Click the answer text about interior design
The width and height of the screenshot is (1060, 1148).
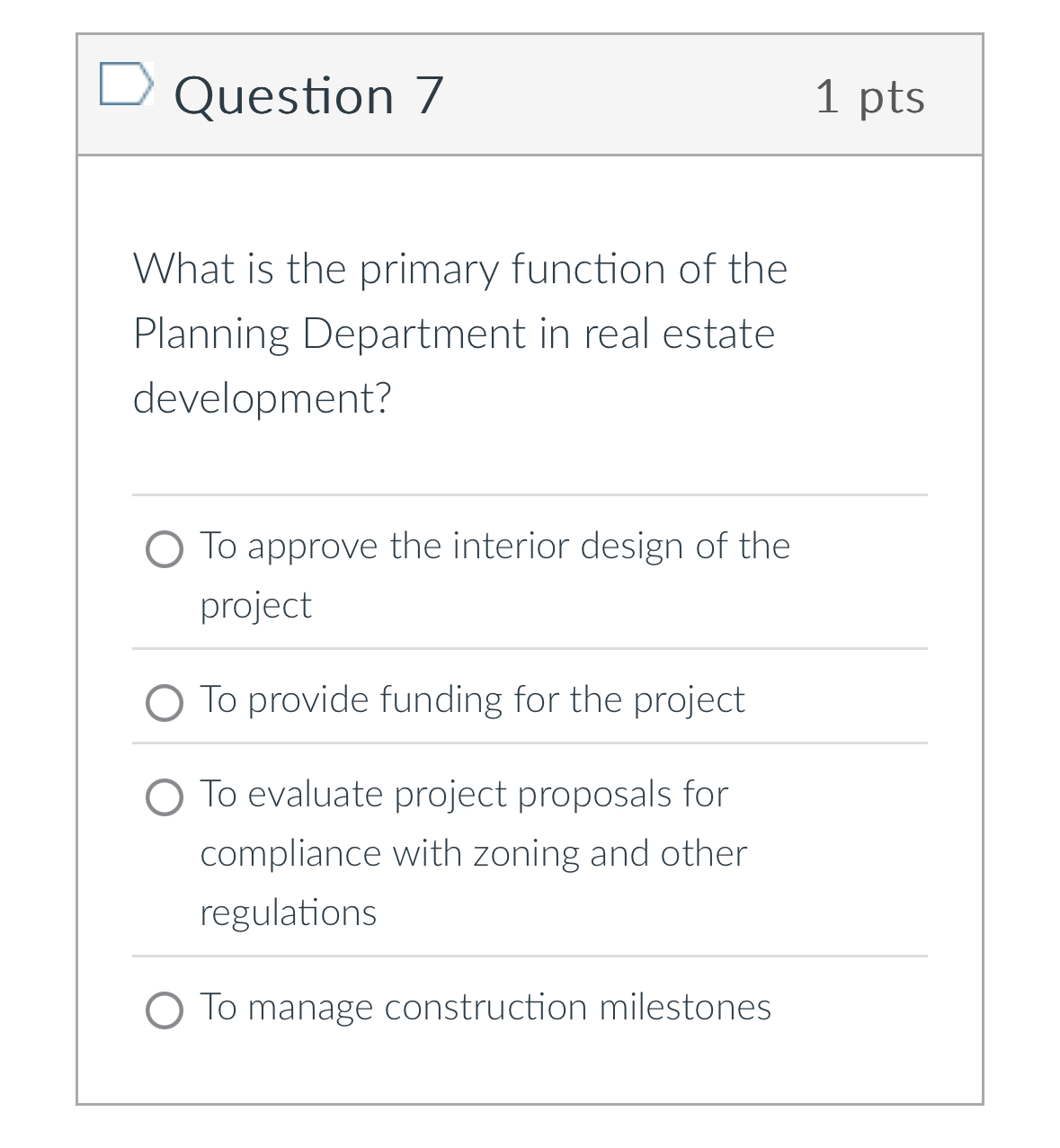(494, 546)
